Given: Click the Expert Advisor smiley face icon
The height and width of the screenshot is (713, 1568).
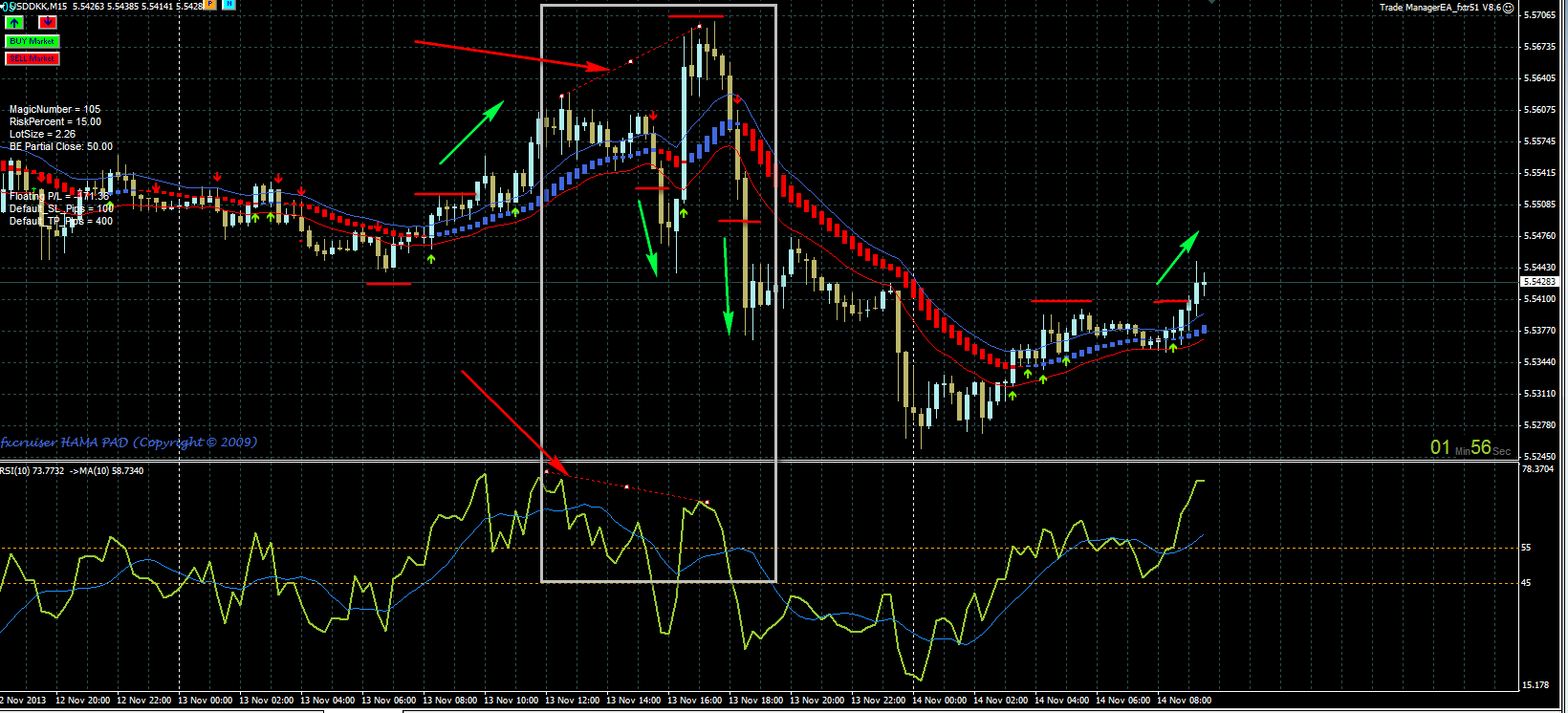Looking at the screenshot, I should (x=1509, y=8).
